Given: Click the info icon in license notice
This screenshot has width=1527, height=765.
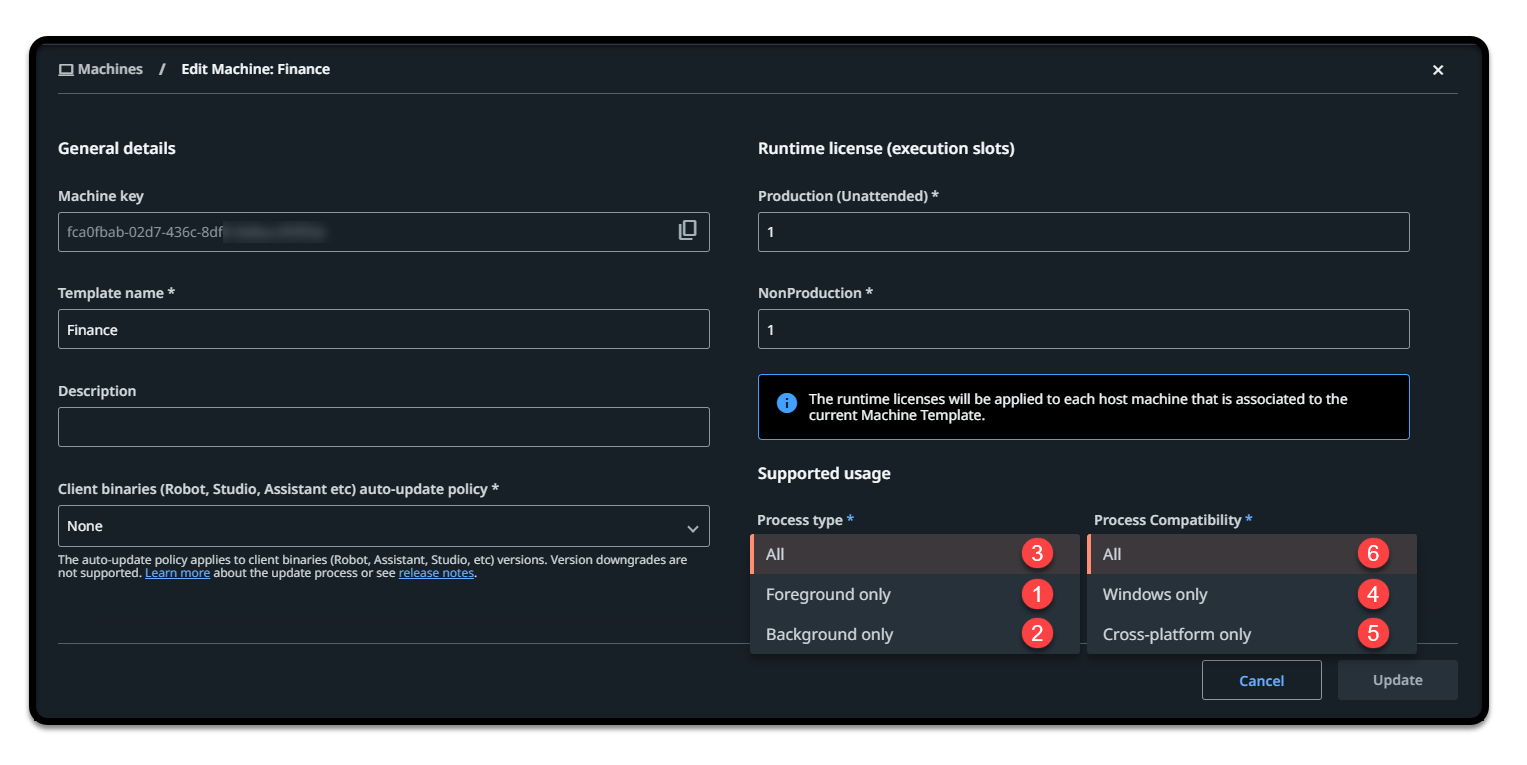Looking at the screenshot, I should (787, 403).
